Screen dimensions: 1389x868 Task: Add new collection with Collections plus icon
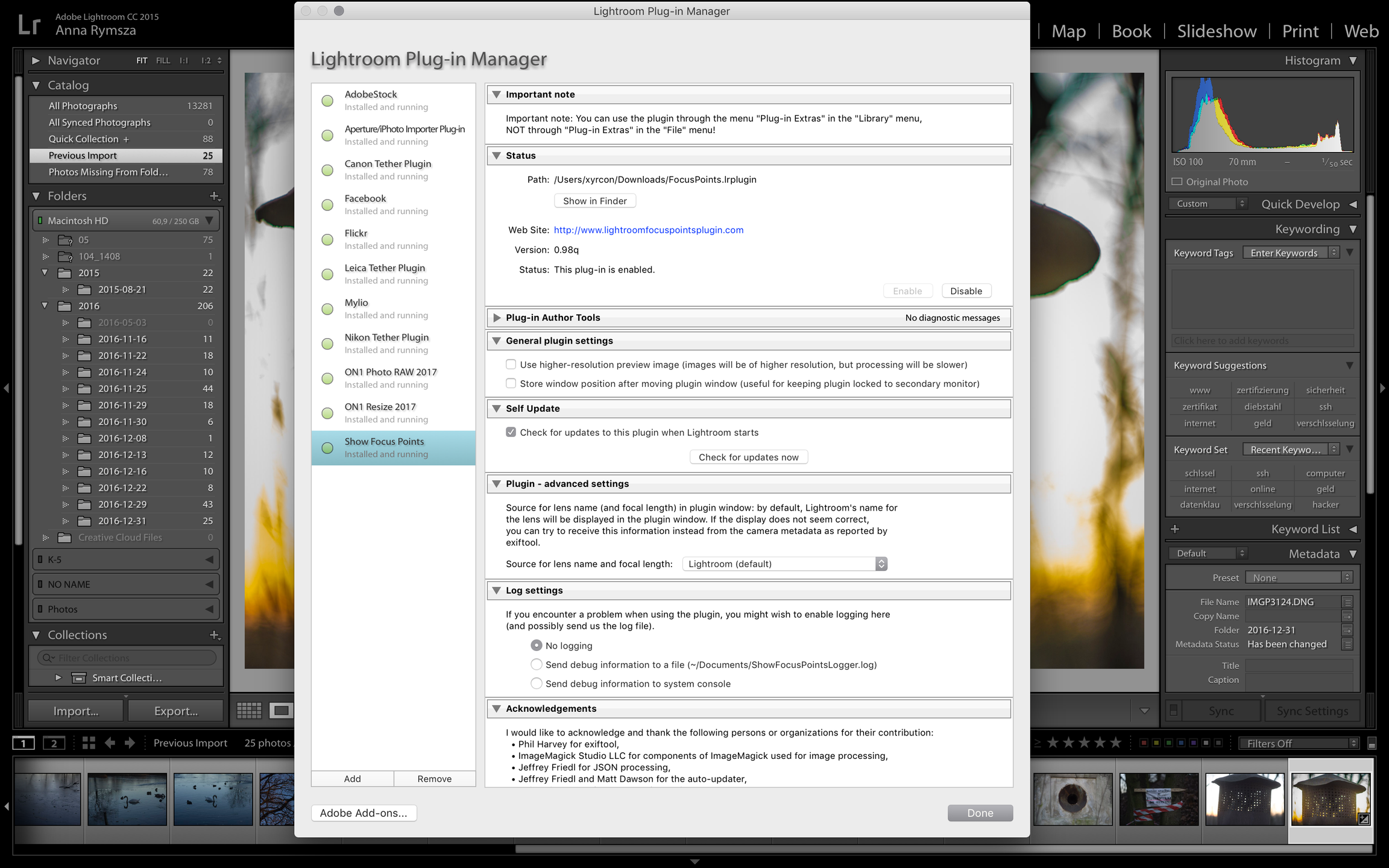pos(214,635)
